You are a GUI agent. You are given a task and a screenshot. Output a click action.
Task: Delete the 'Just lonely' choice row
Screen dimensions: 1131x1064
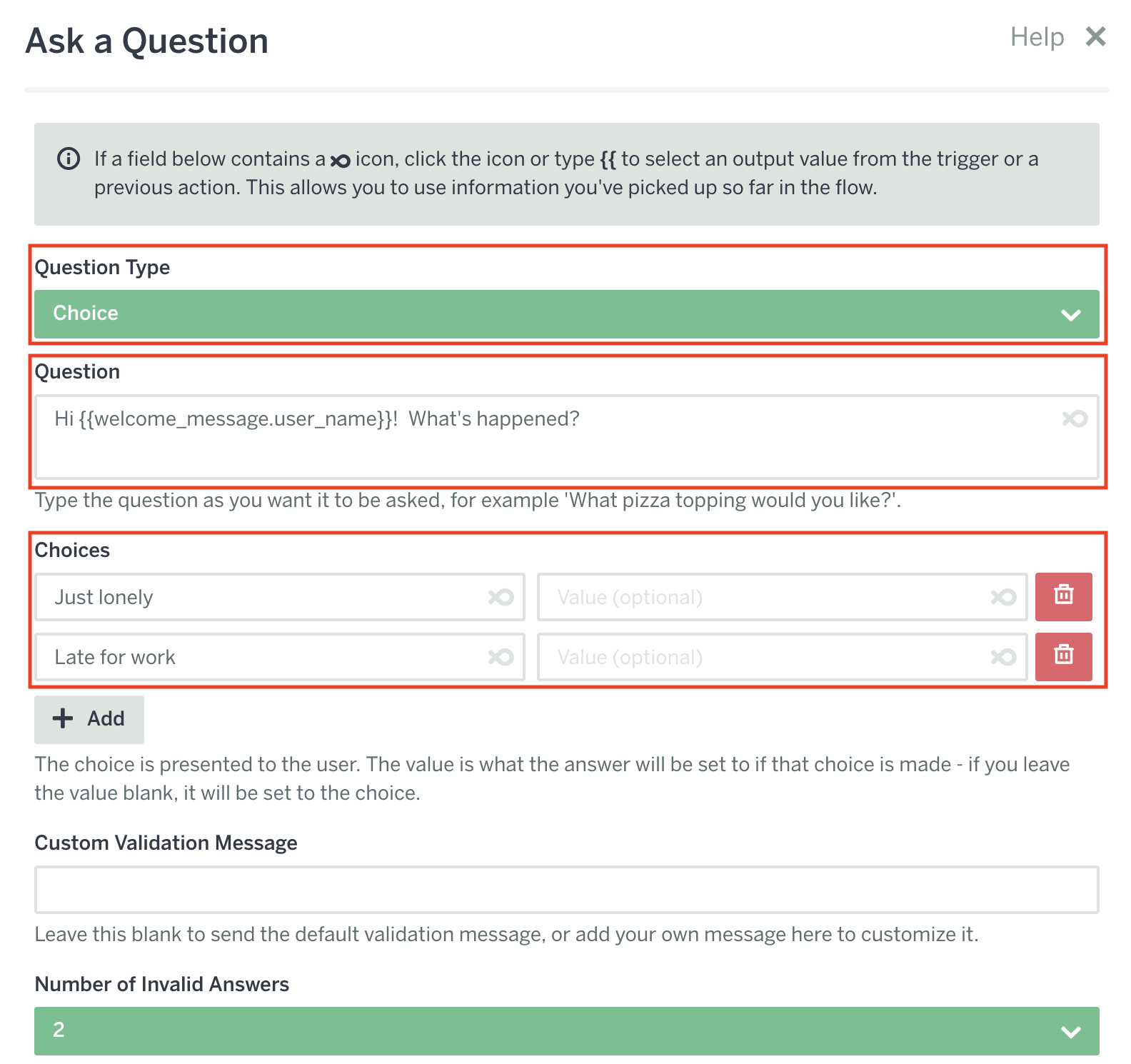1063,596
